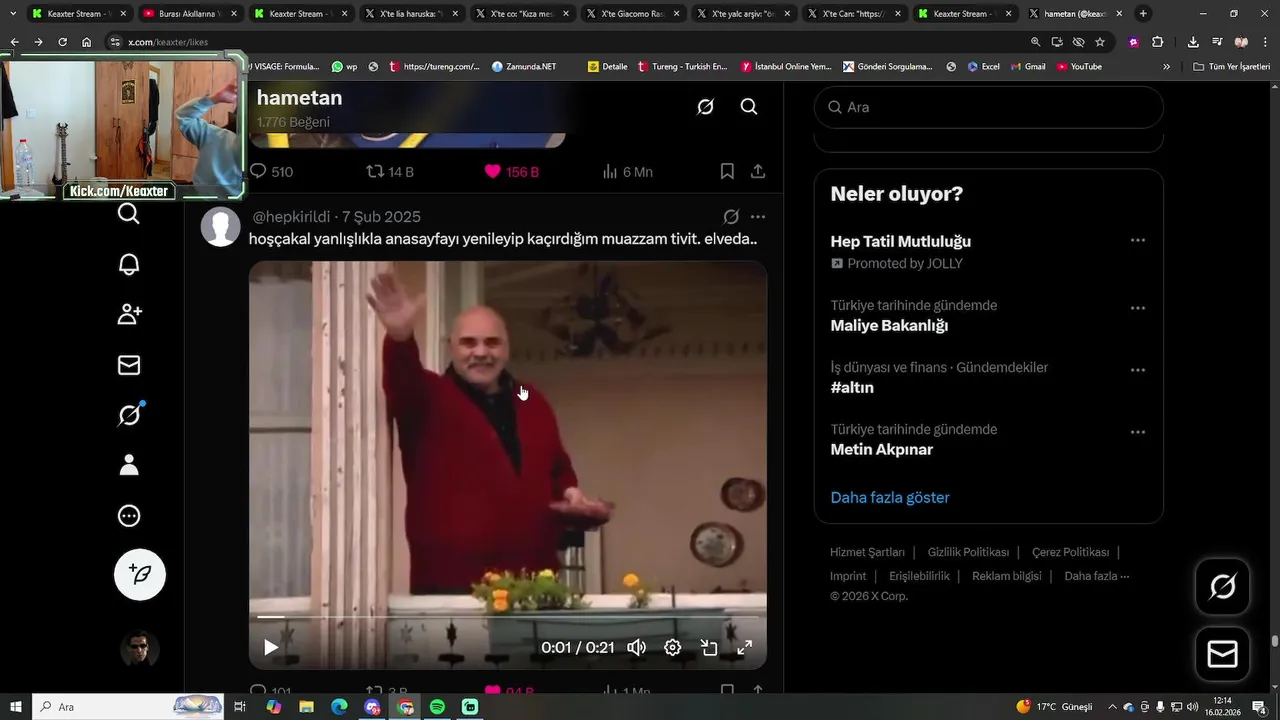Image resolution: width=1280 pixels, height=720 pixels.
Task: Open floating messages drawer button
Action: pyautogui.click(x=1222, y=654)
